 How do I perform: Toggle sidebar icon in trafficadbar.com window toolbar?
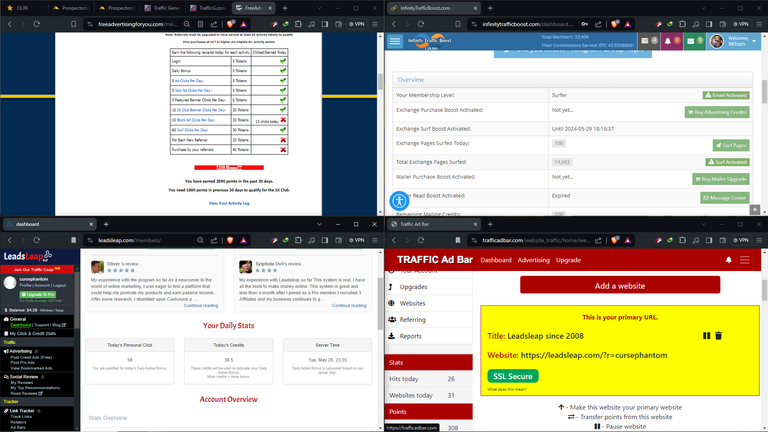709,240
